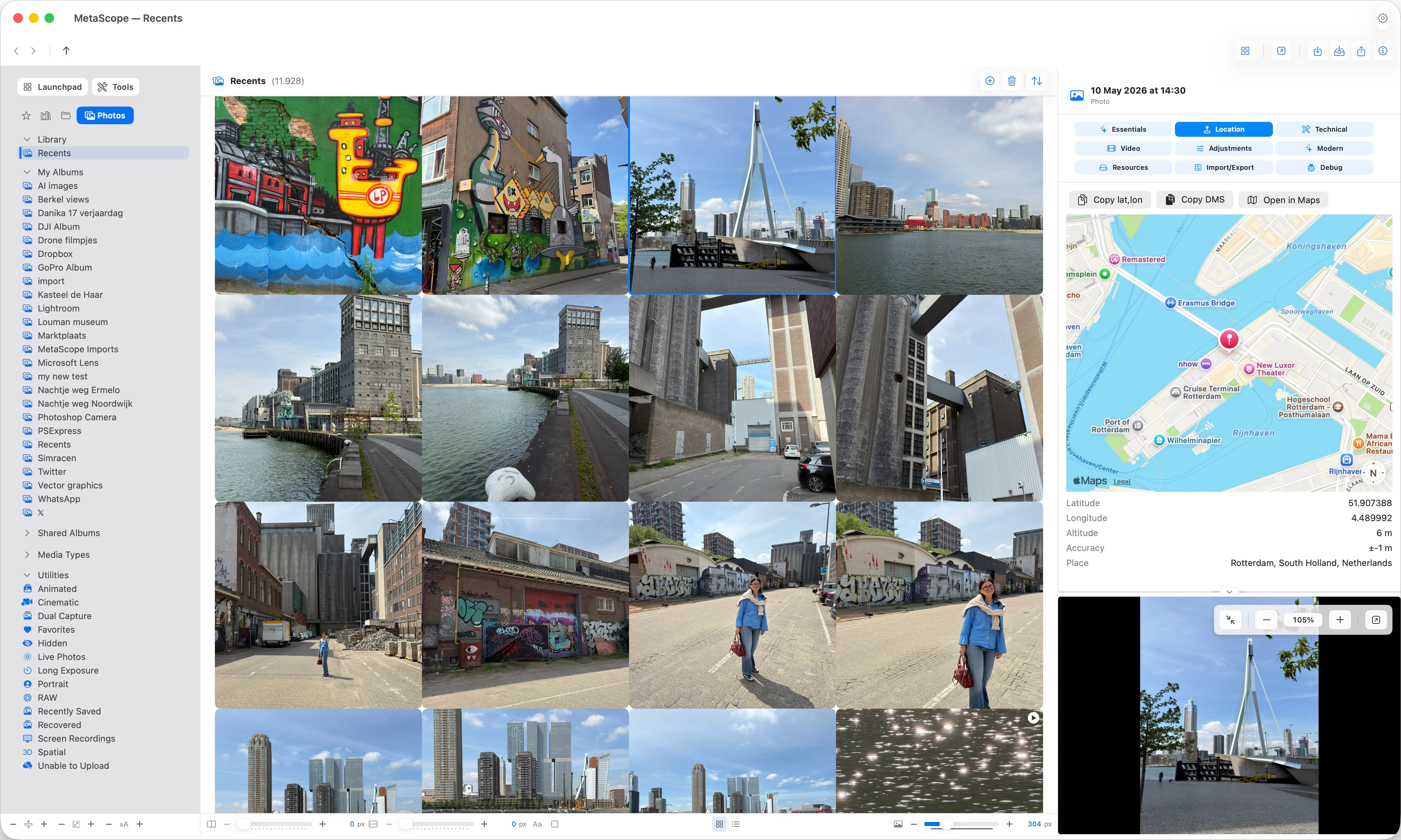This screenshot has width=1401, height=840.
Task: Select the sparkling water video thumbnail
Action: pyautogui.click(x=940, y=761)
